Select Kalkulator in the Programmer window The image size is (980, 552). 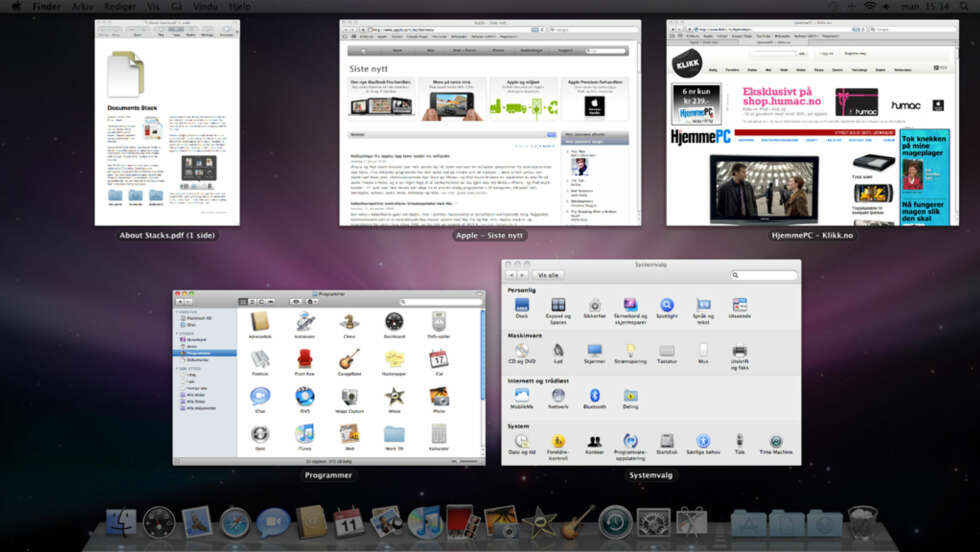(x=439, y=437)
